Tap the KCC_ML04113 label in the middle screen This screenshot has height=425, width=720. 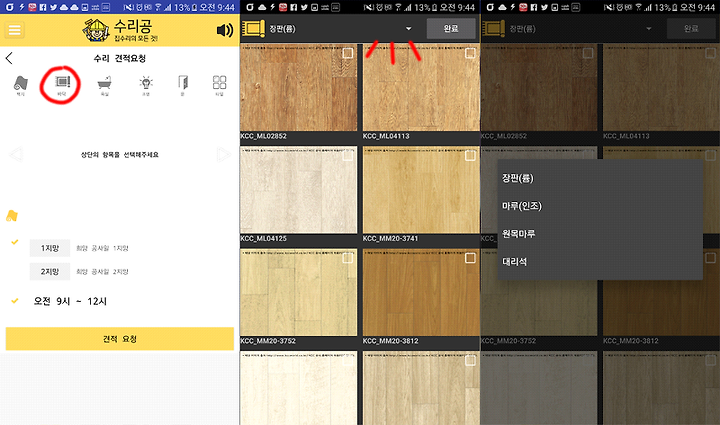(x=386, y=136)
